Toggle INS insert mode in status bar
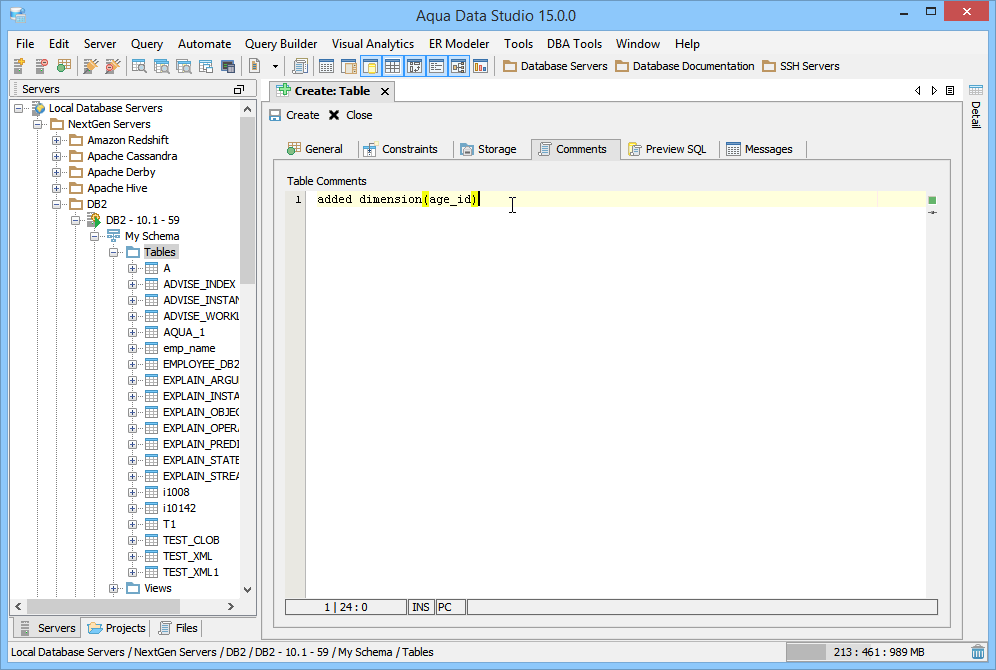 click(421, 607)
